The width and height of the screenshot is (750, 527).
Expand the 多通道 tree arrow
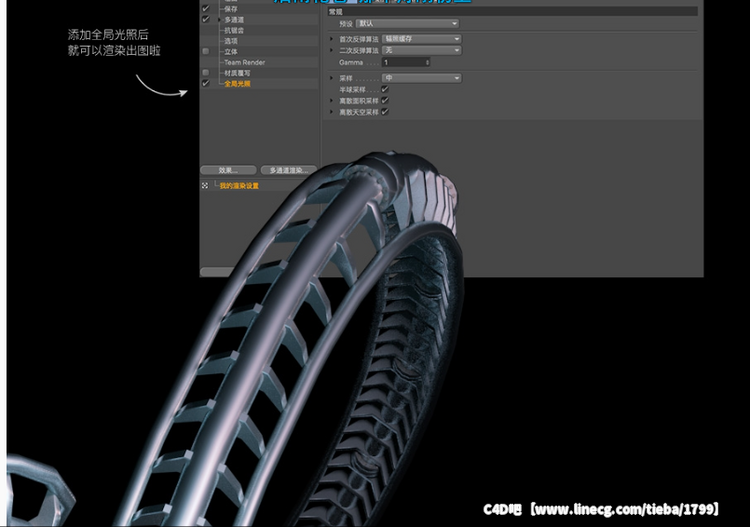click(x=220, y=20)
